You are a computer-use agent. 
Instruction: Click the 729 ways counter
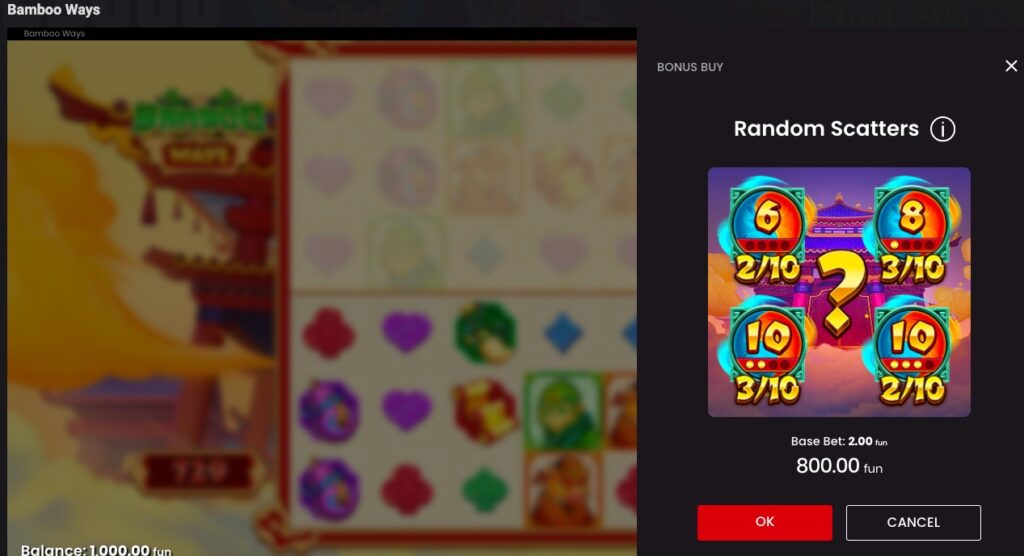coord(199,472)
